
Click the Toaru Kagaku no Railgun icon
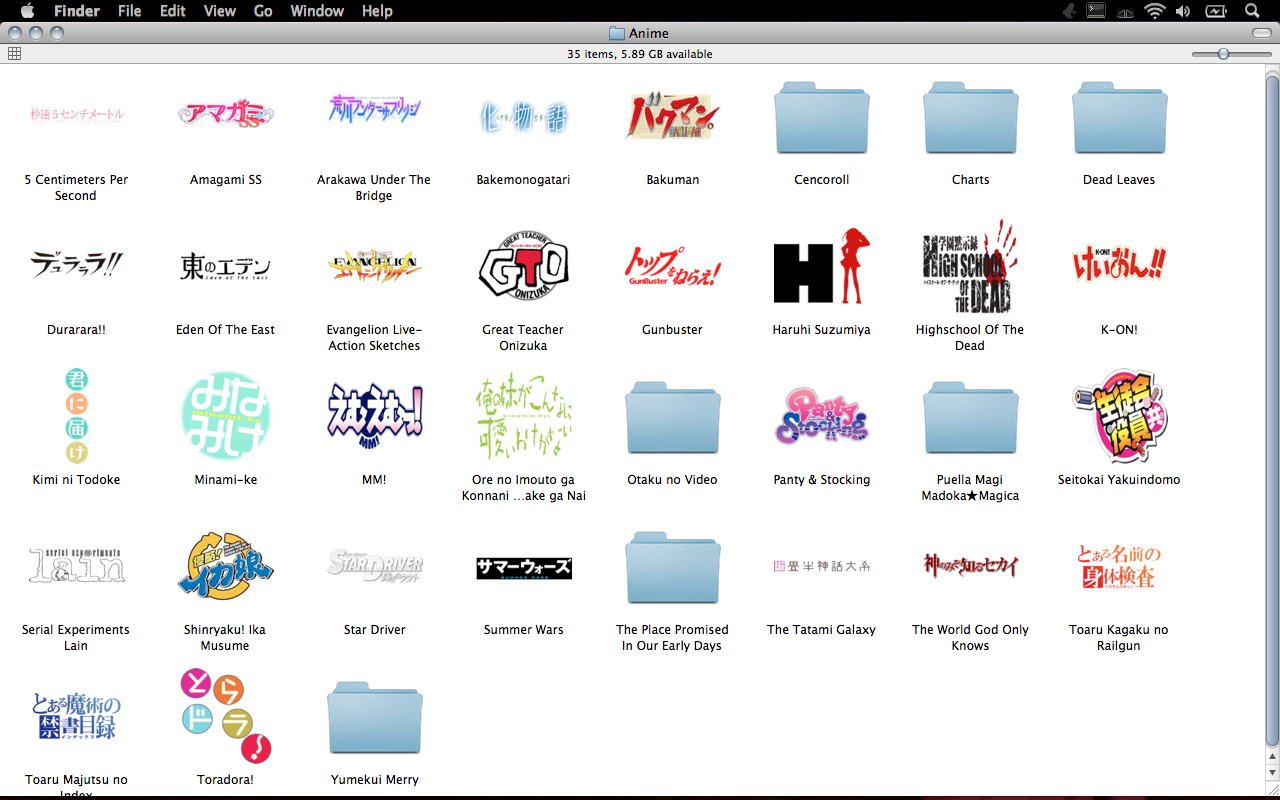coord(1119,566)
